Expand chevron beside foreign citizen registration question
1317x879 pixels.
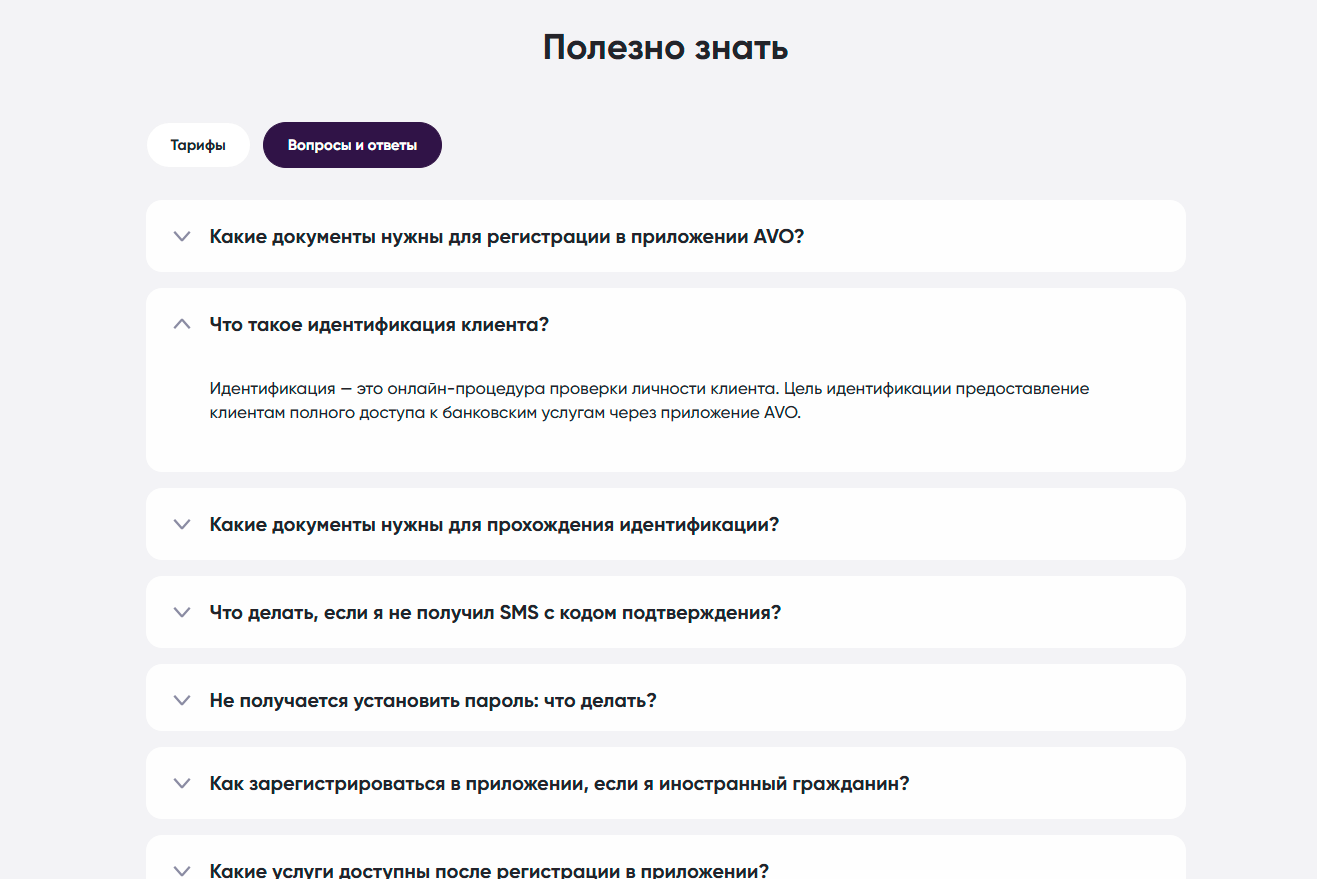tap(181, 783)
